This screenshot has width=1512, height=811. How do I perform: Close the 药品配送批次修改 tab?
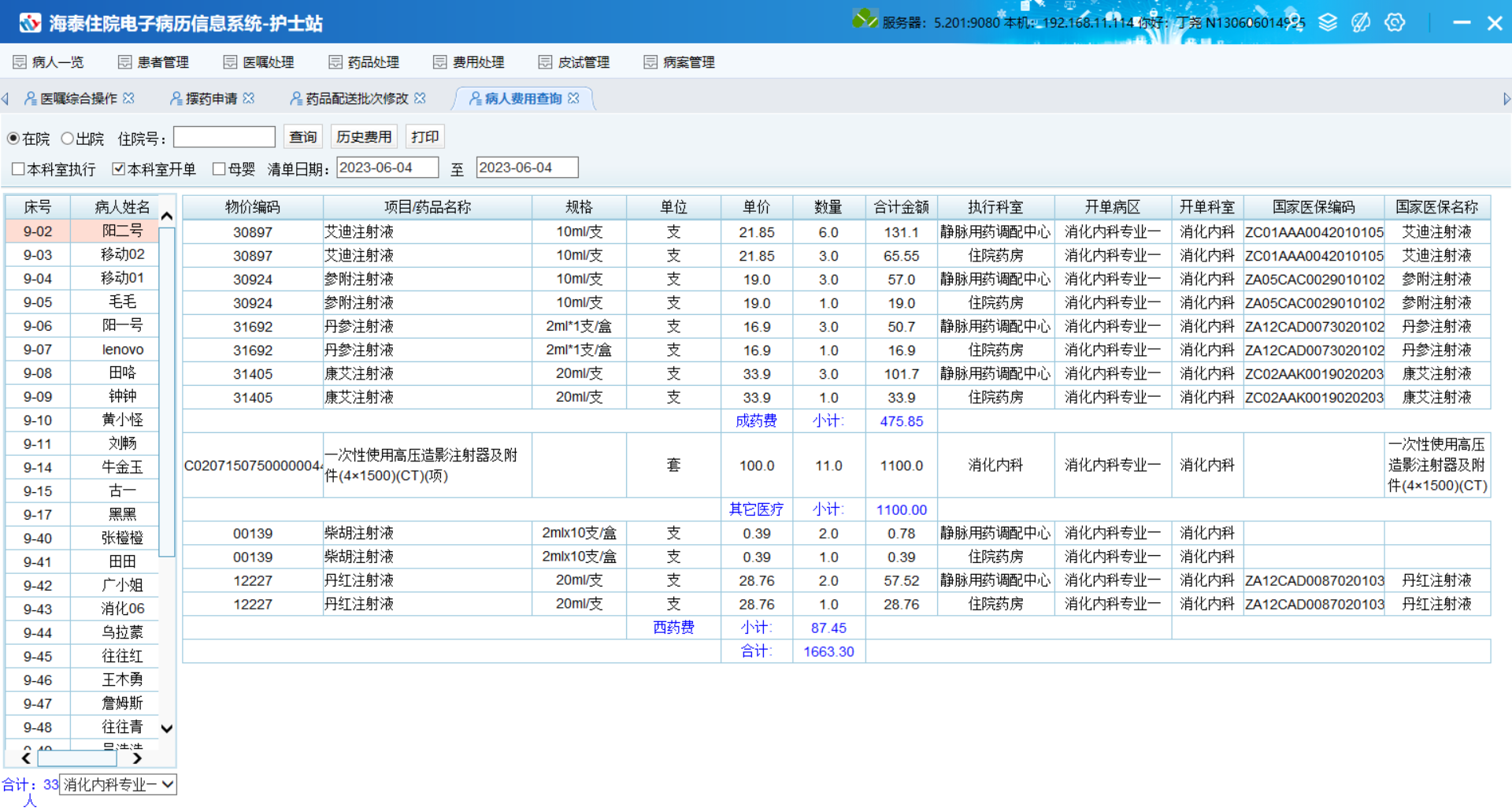420,98
